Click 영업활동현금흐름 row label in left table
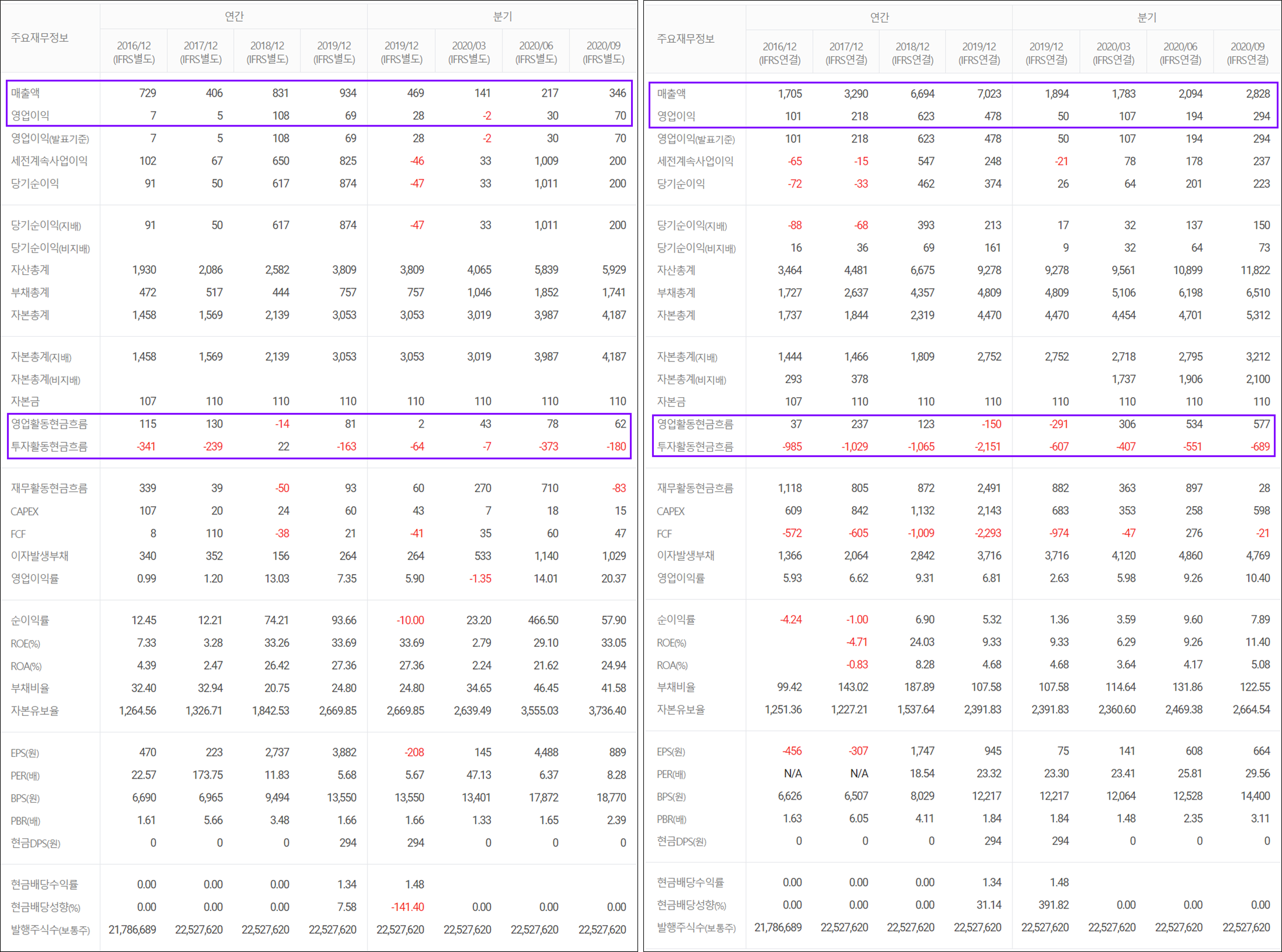This screenshot has width=1282, height=952. [49, 424]
